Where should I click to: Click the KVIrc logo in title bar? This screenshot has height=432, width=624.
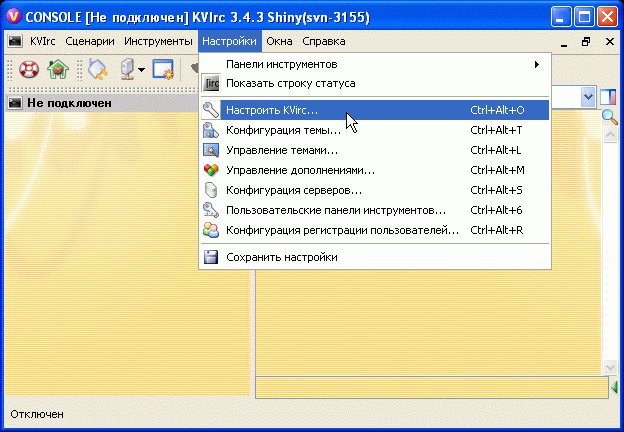14,17
